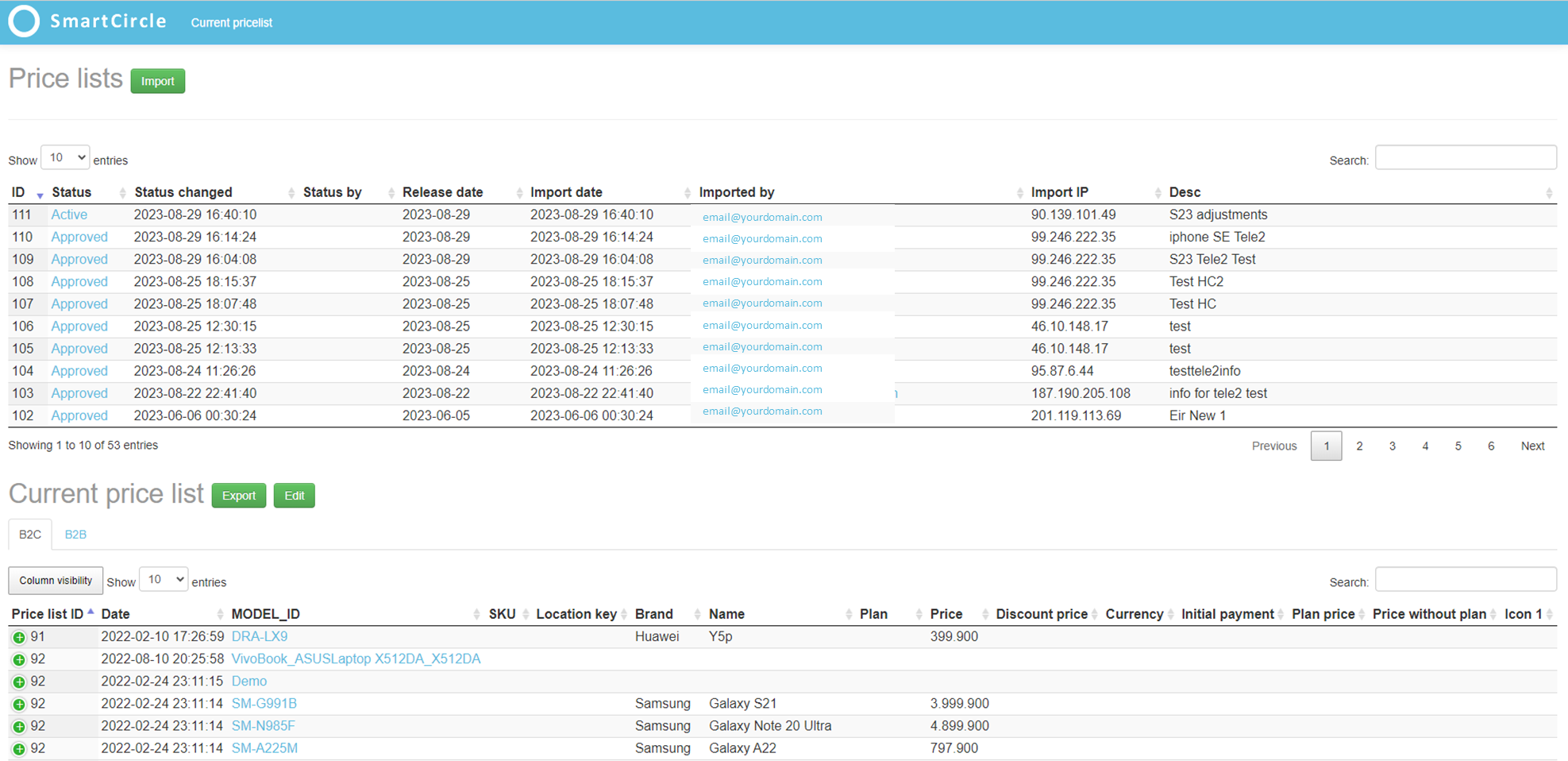
Task: Expand SM-G991B row green plus icon
Action: (x=19, y=704)
